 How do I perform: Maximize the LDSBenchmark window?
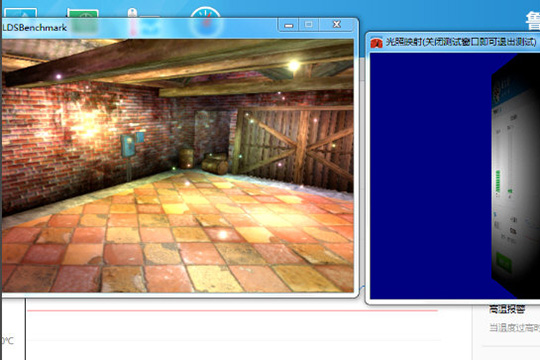click(309, 24)
